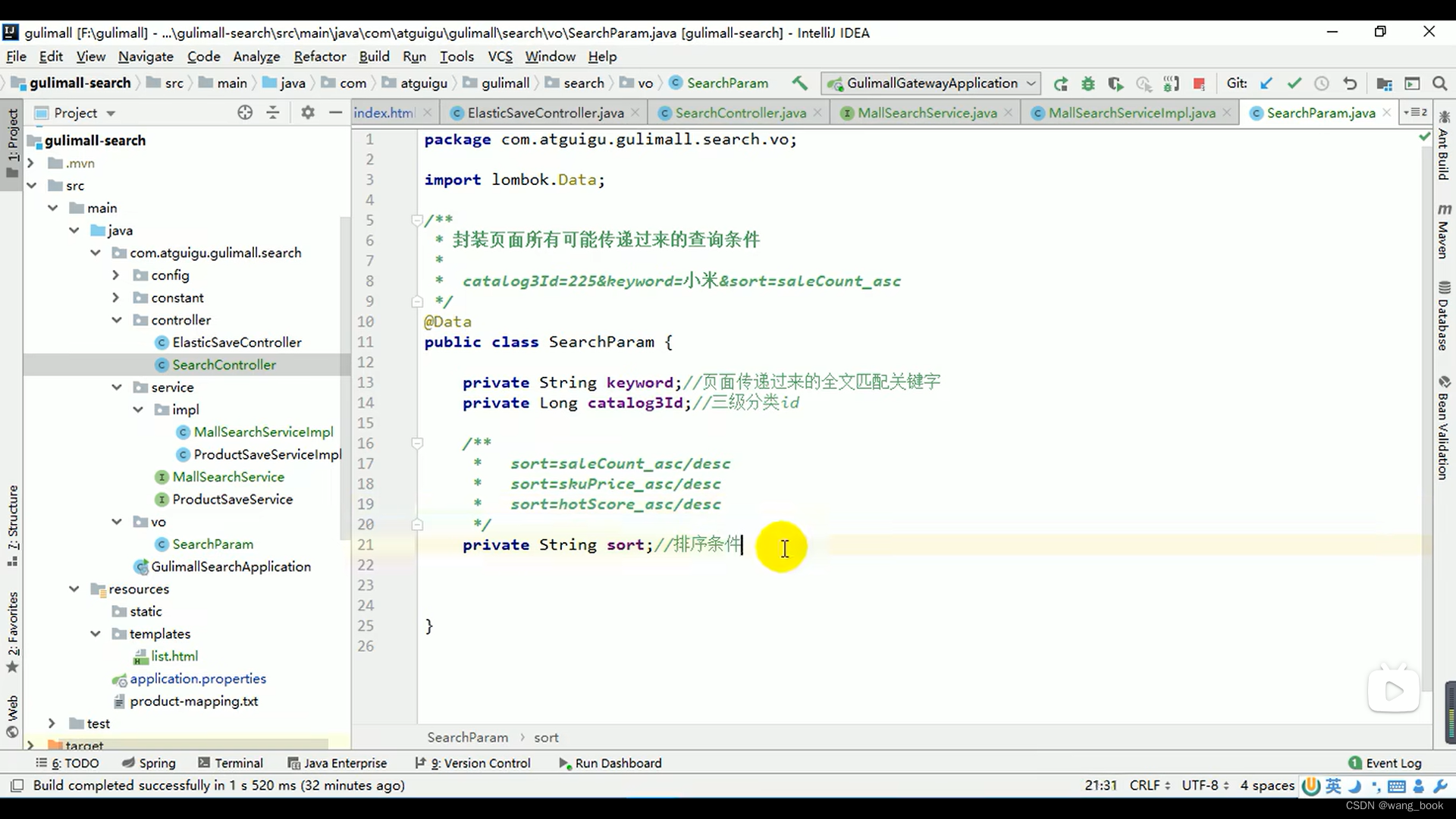Open Project Structure icon in toolbar
The width and height of the screenshot is (1456, 819).
[x=1384, y=83]
